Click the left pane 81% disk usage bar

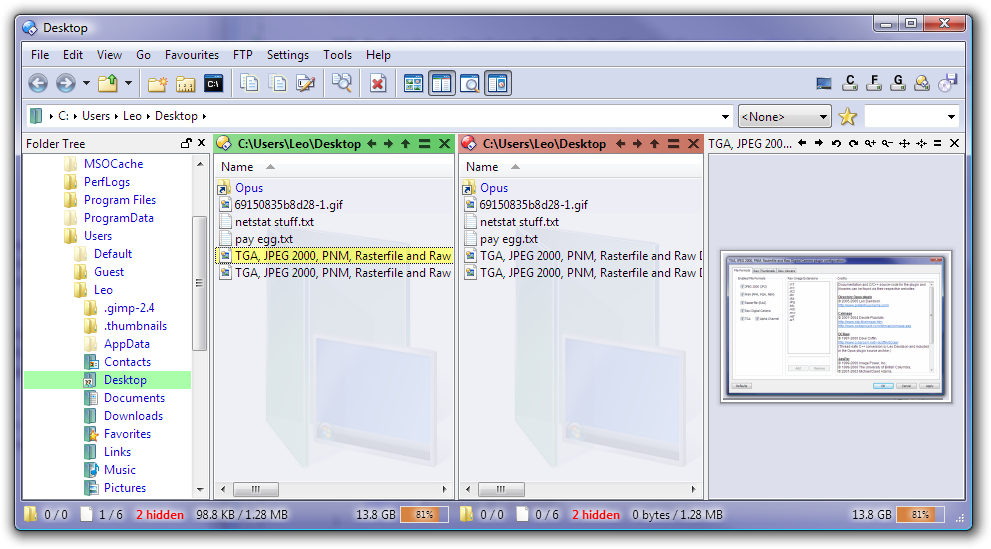point(423,515)
